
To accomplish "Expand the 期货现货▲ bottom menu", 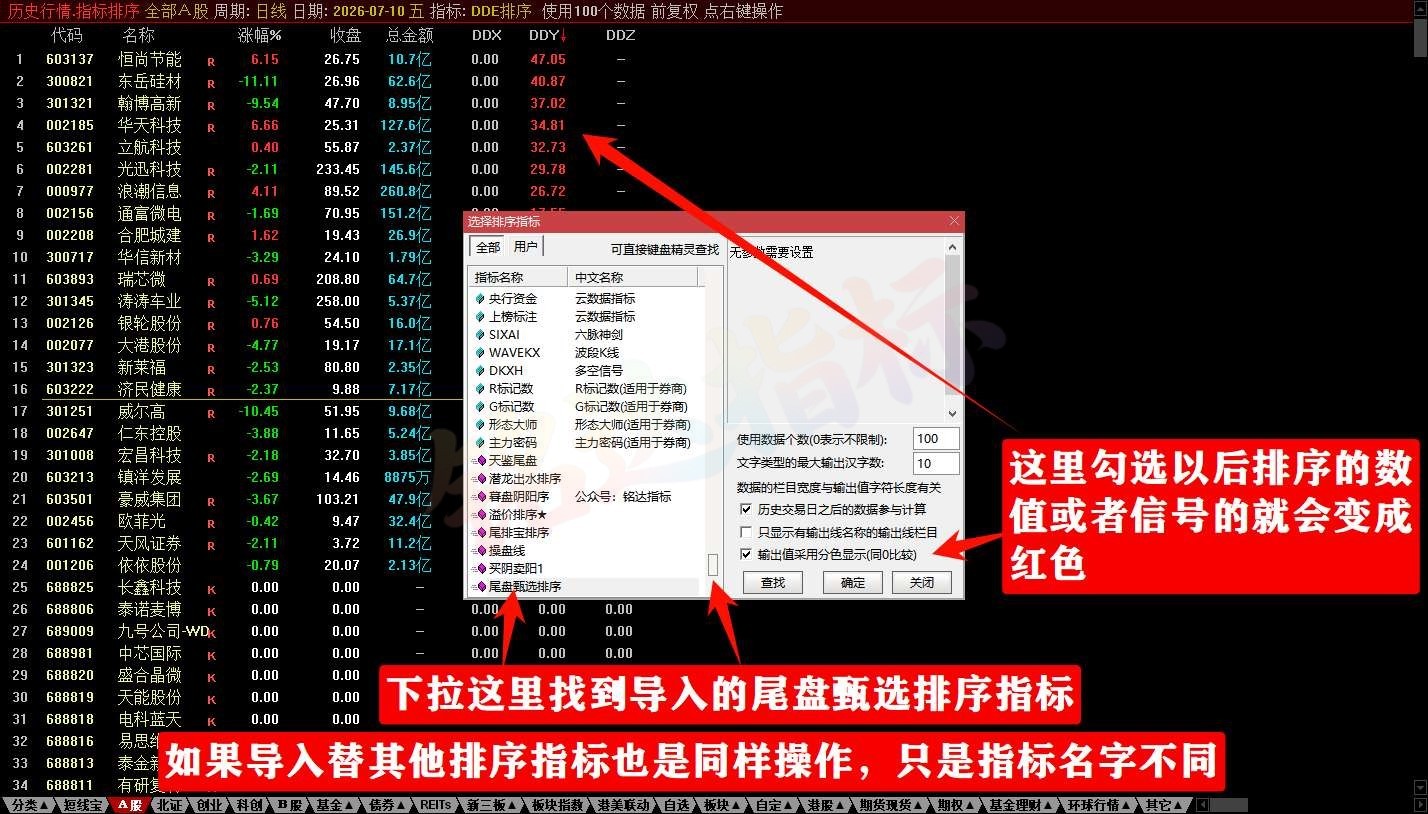I will tap(891, 805).
